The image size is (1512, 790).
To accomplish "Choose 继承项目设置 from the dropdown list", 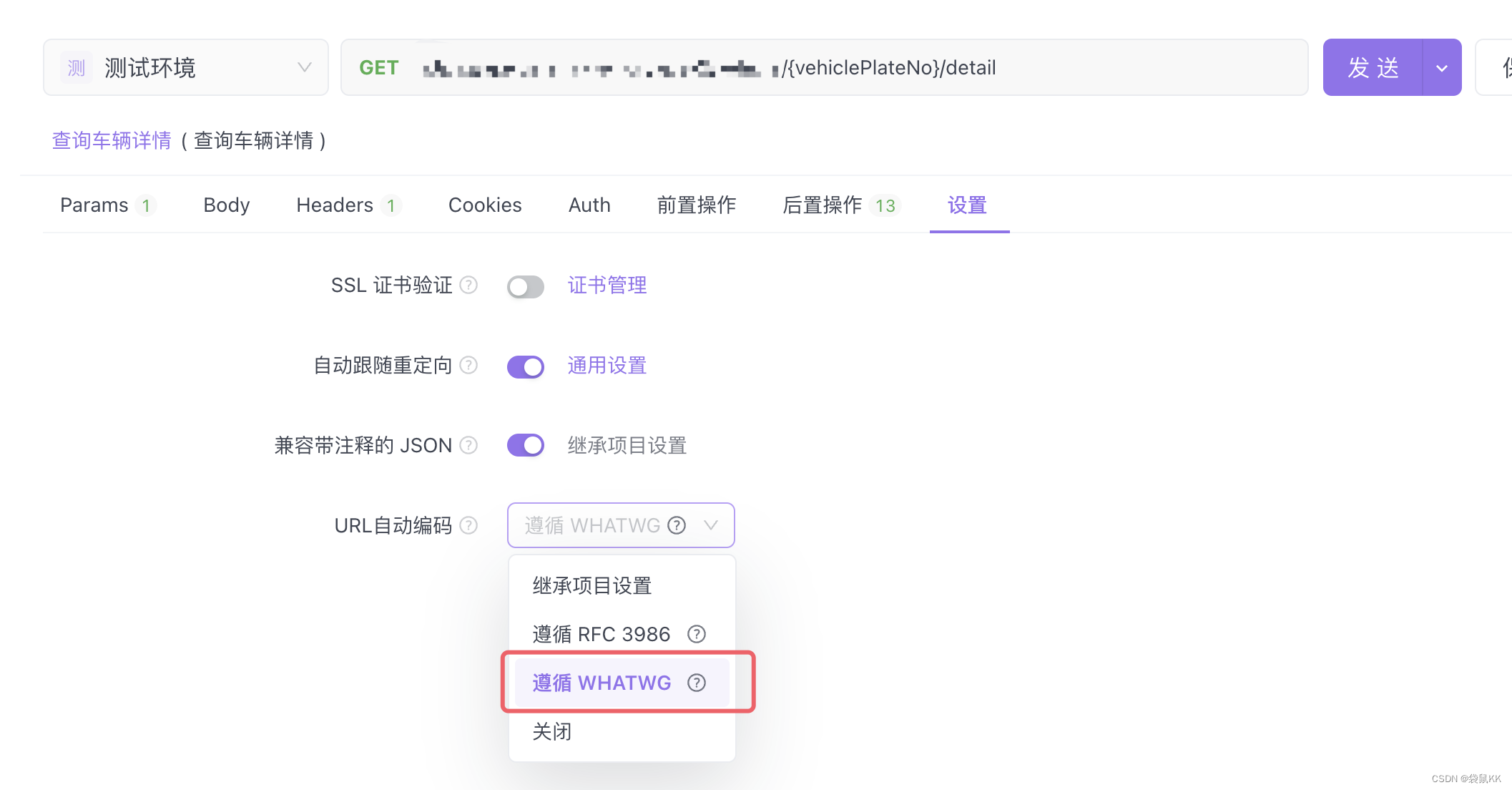I will (592, 586).
